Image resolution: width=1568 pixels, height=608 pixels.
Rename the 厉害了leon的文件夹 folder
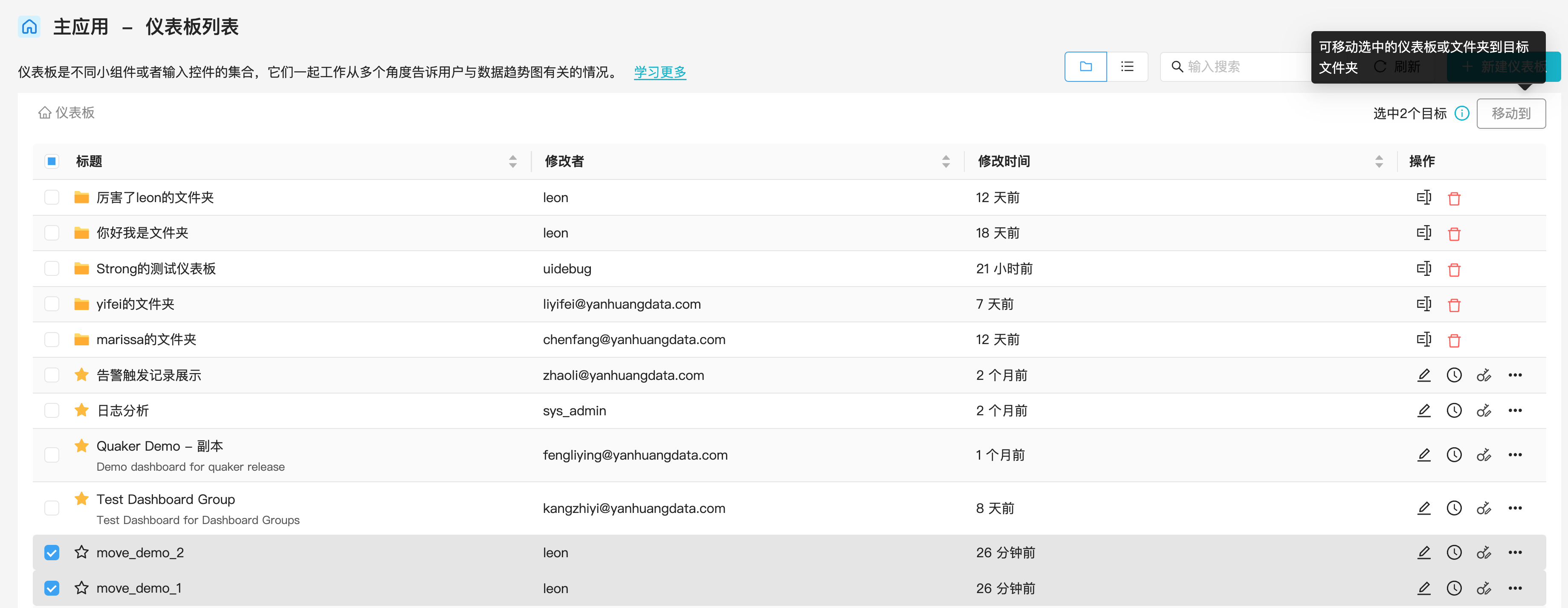point(1424,197)
